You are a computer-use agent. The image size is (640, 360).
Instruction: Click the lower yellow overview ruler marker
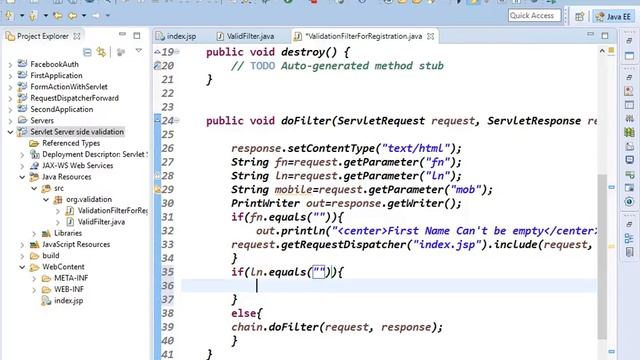click(x=611, y=247)
